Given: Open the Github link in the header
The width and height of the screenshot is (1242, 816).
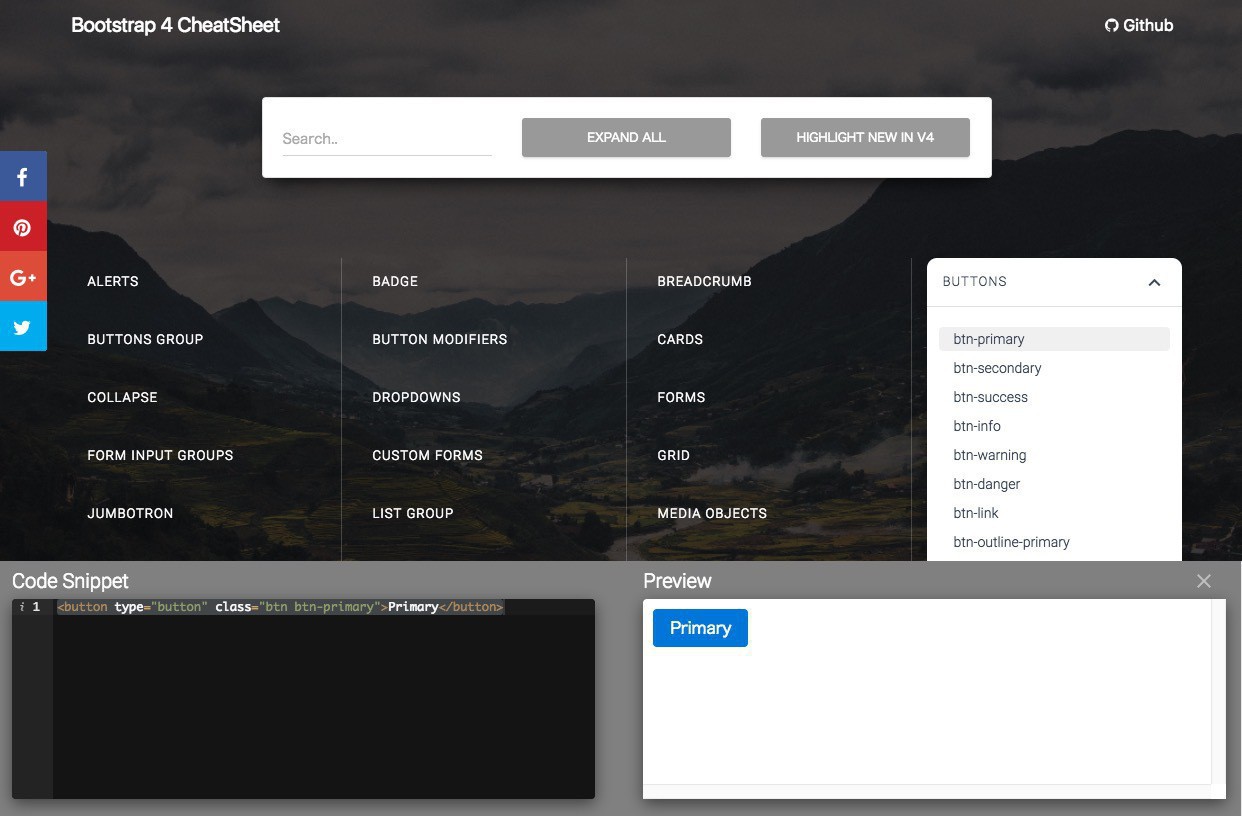Looking at the screenshot, I should tap(1138, 25).
